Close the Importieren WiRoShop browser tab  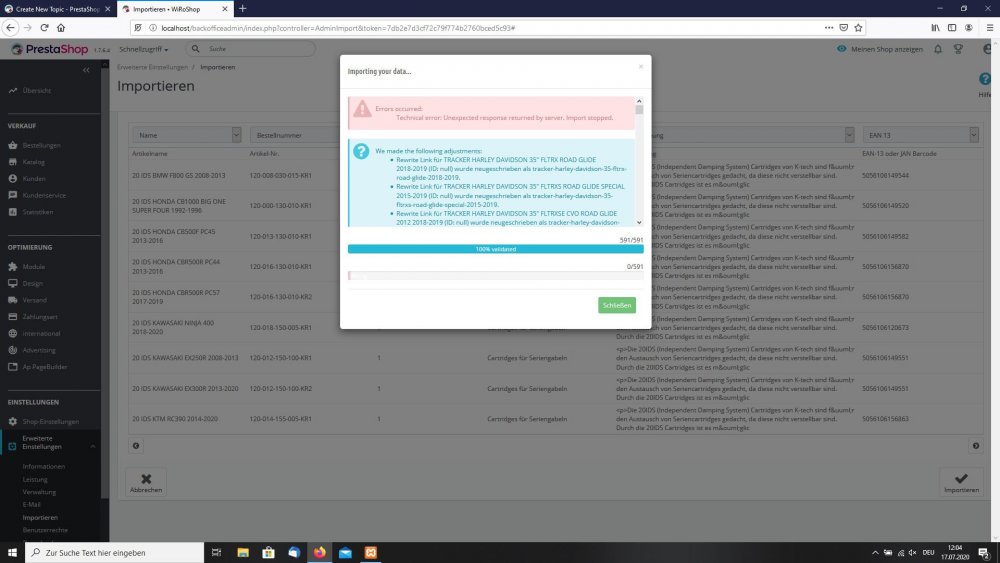coord(224,9)
